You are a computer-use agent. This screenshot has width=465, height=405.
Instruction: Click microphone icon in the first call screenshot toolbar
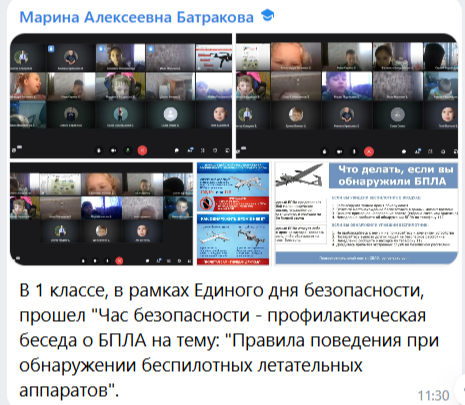(99, 151)
